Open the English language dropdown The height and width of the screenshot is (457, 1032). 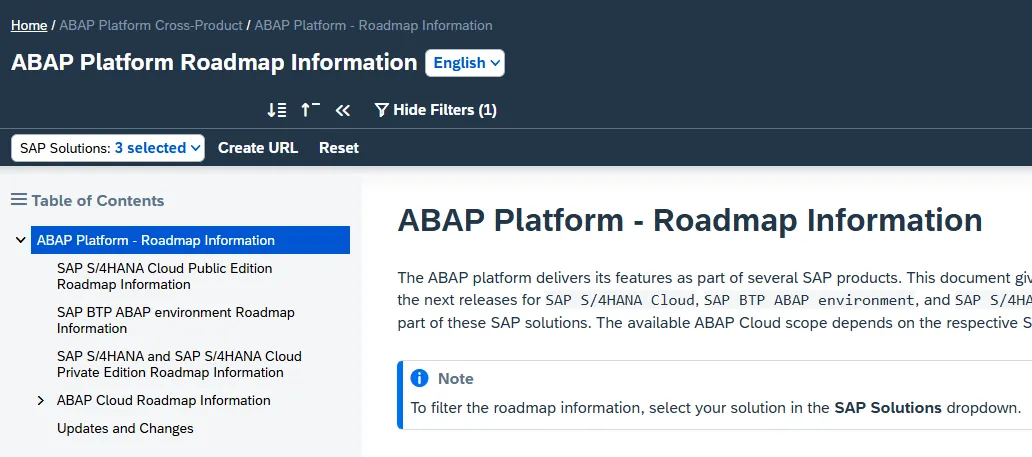pos(465,63)
